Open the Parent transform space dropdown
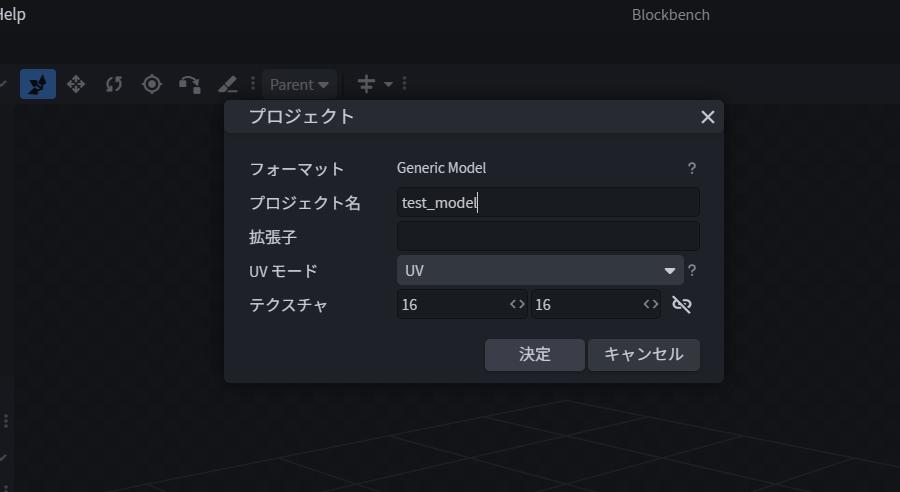 pyautogui.click(x=299, y=84)
